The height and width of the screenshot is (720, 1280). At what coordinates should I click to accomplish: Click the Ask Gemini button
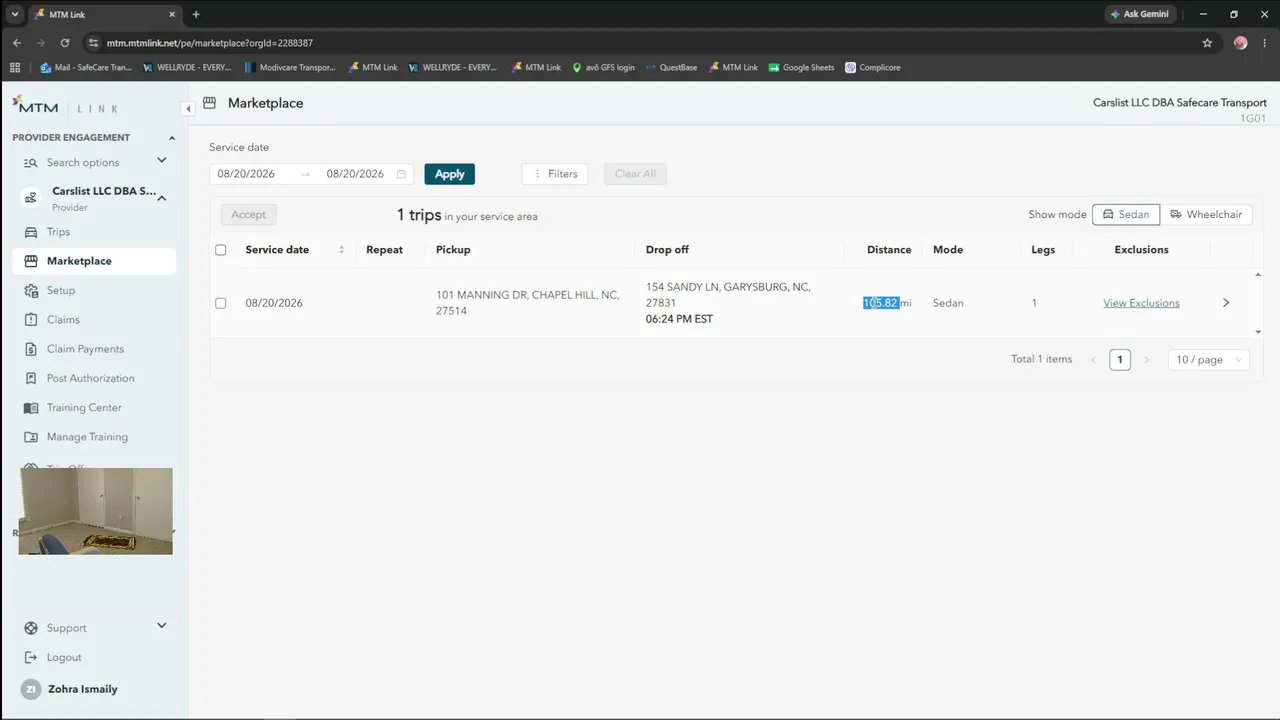pos(1139,14)
